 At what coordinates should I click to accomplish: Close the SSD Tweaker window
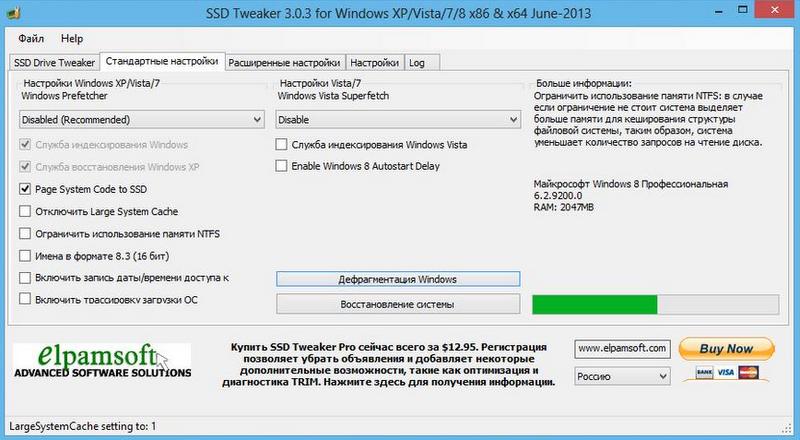[774, 9]
